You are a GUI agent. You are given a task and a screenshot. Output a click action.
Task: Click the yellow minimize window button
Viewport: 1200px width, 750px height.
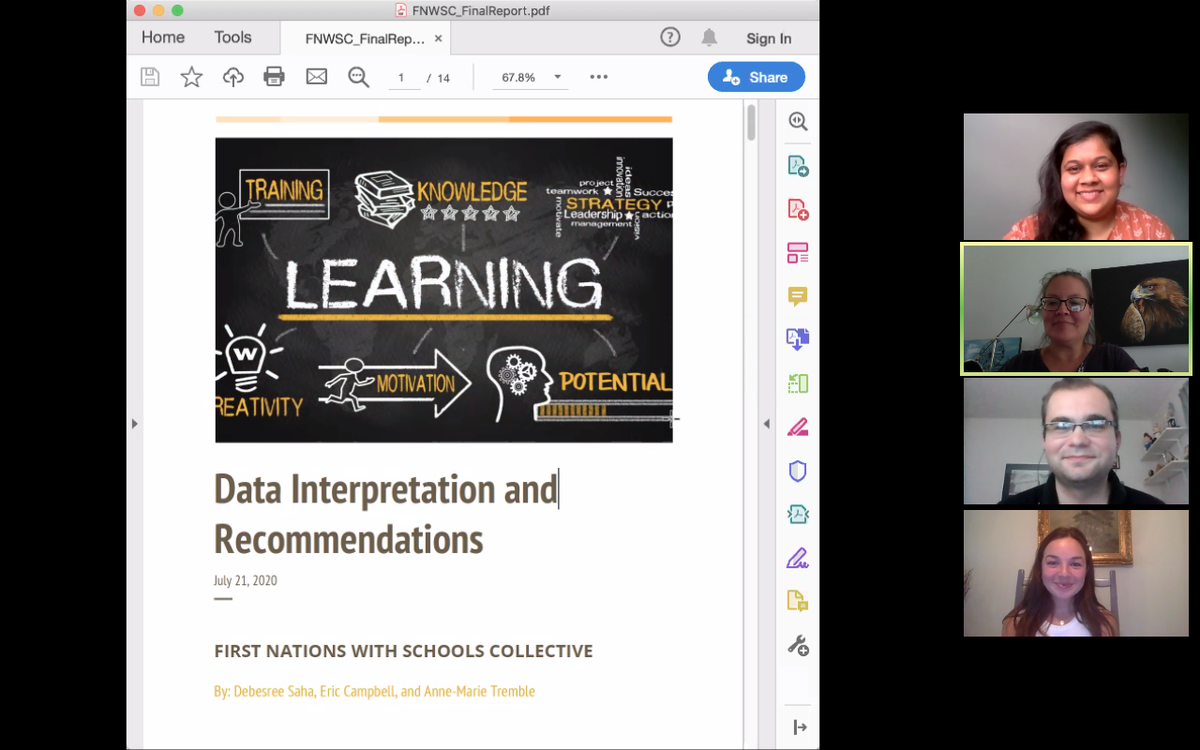[x=158, y=10]
